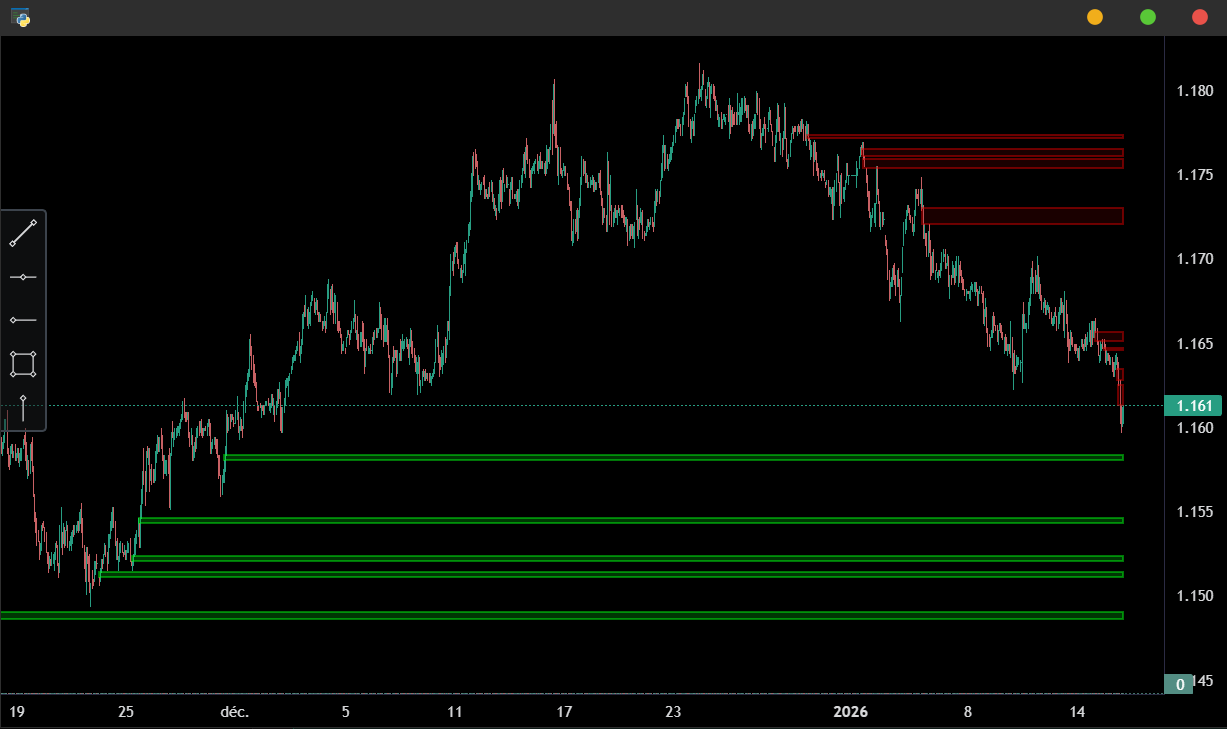
Task: Select the topmost thin red zone
Action: coord(966,137)
